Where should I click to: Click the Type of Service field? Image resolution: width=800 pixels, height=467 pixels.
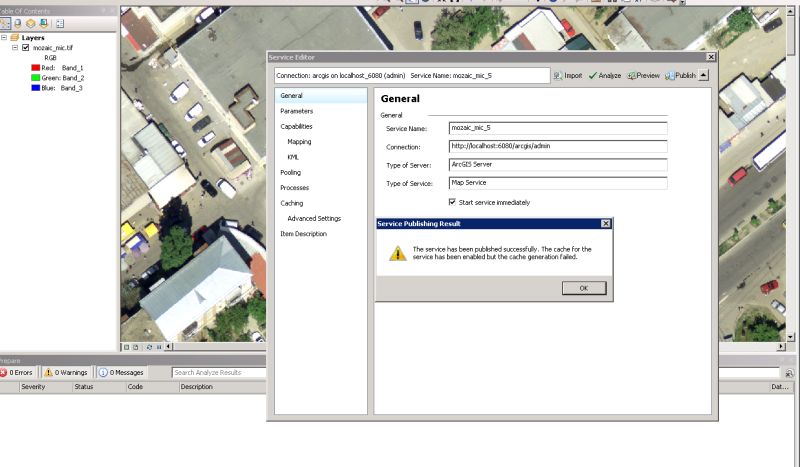pyautogui.click(x=558, y=183)
